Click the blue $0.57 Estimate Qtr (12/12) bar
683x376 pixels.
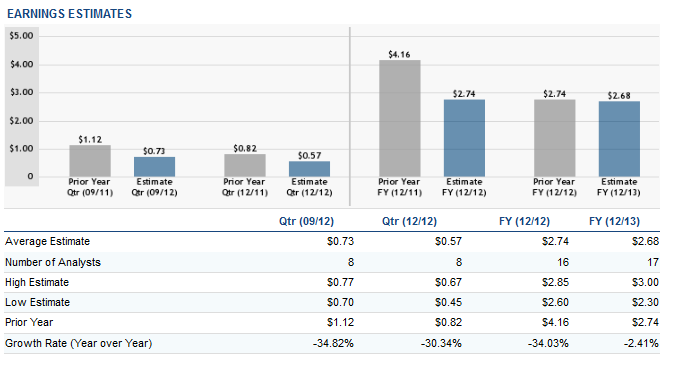pos(309,169)
